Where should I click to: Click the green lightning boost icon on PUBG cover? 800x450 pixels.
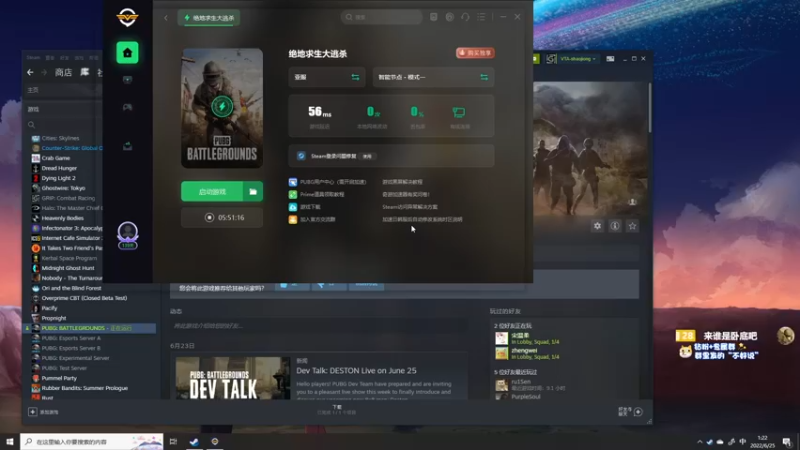(x=222, y=107)
